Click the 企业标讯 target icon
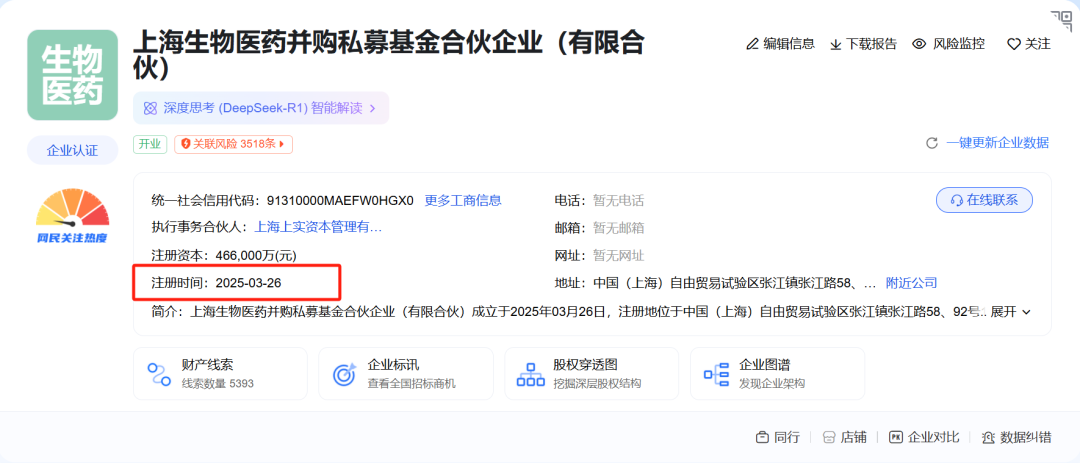Image resolution: width=1080 pixels, height=463 pixels. [x=344, y=374]
